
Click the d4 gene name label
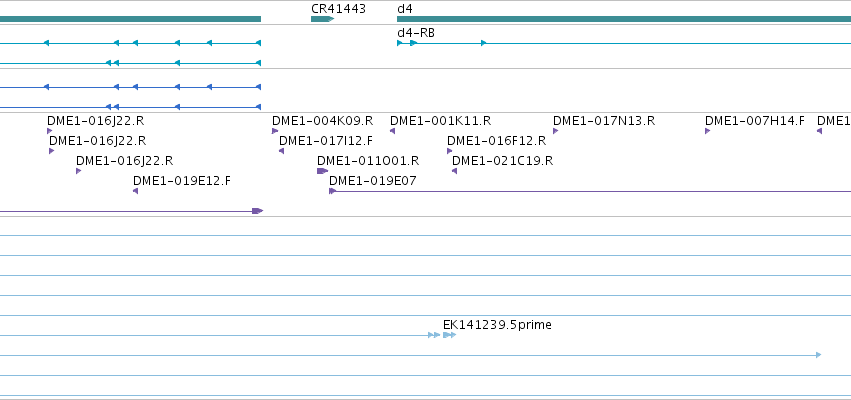(x=405, y=9)
